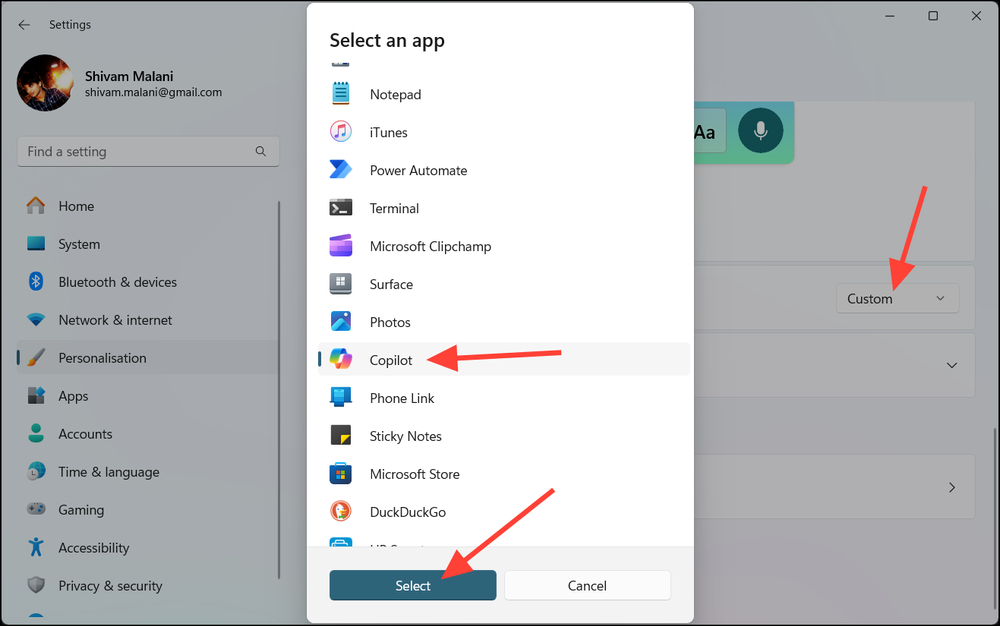Open the settings entry with the right arrow
Screen dimensions: 1000x626
[951, 487]
